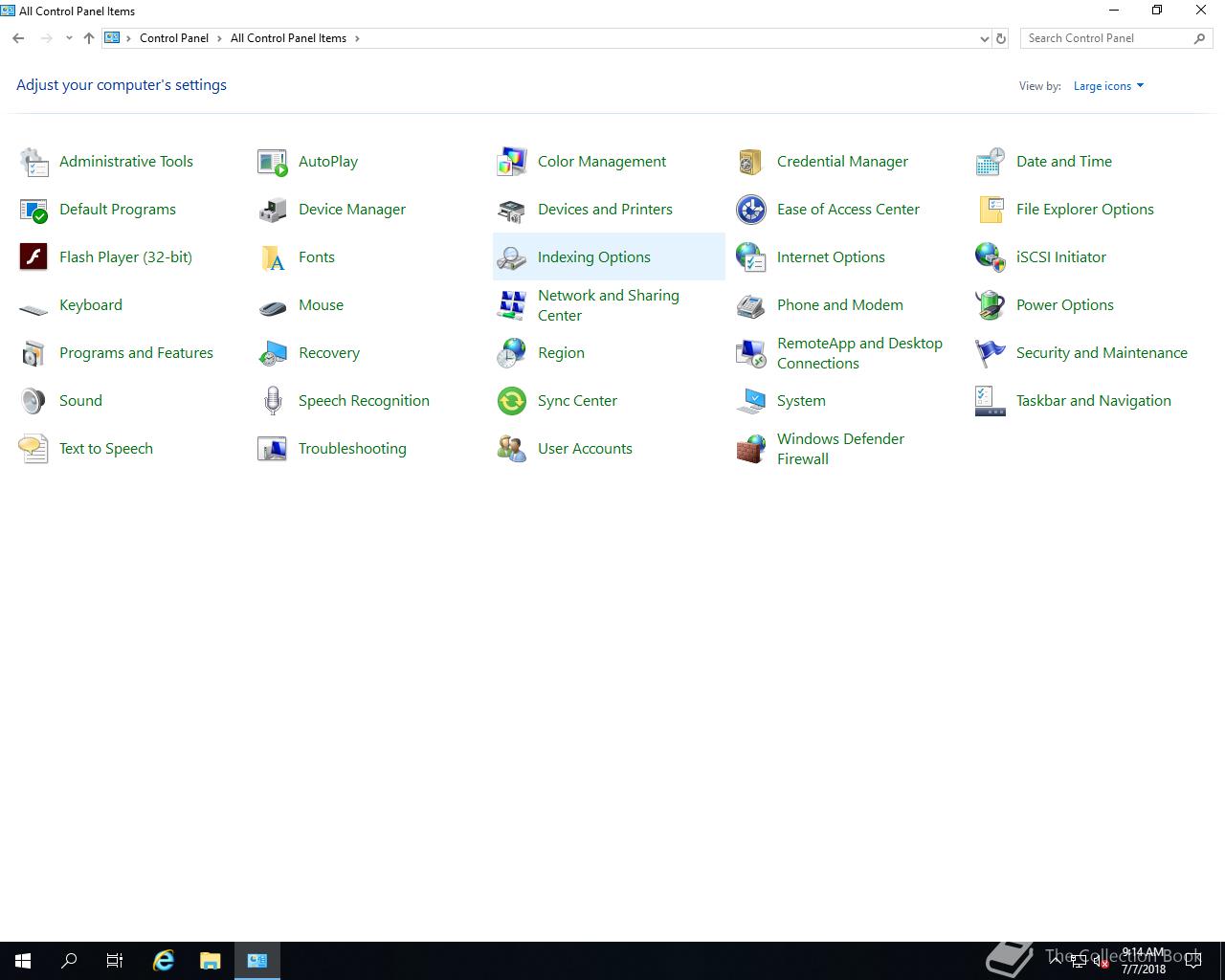Click the Search Control Panel field
Image resolution: width=1225 pixels, height=980 pixels.
coord(1116,38)
